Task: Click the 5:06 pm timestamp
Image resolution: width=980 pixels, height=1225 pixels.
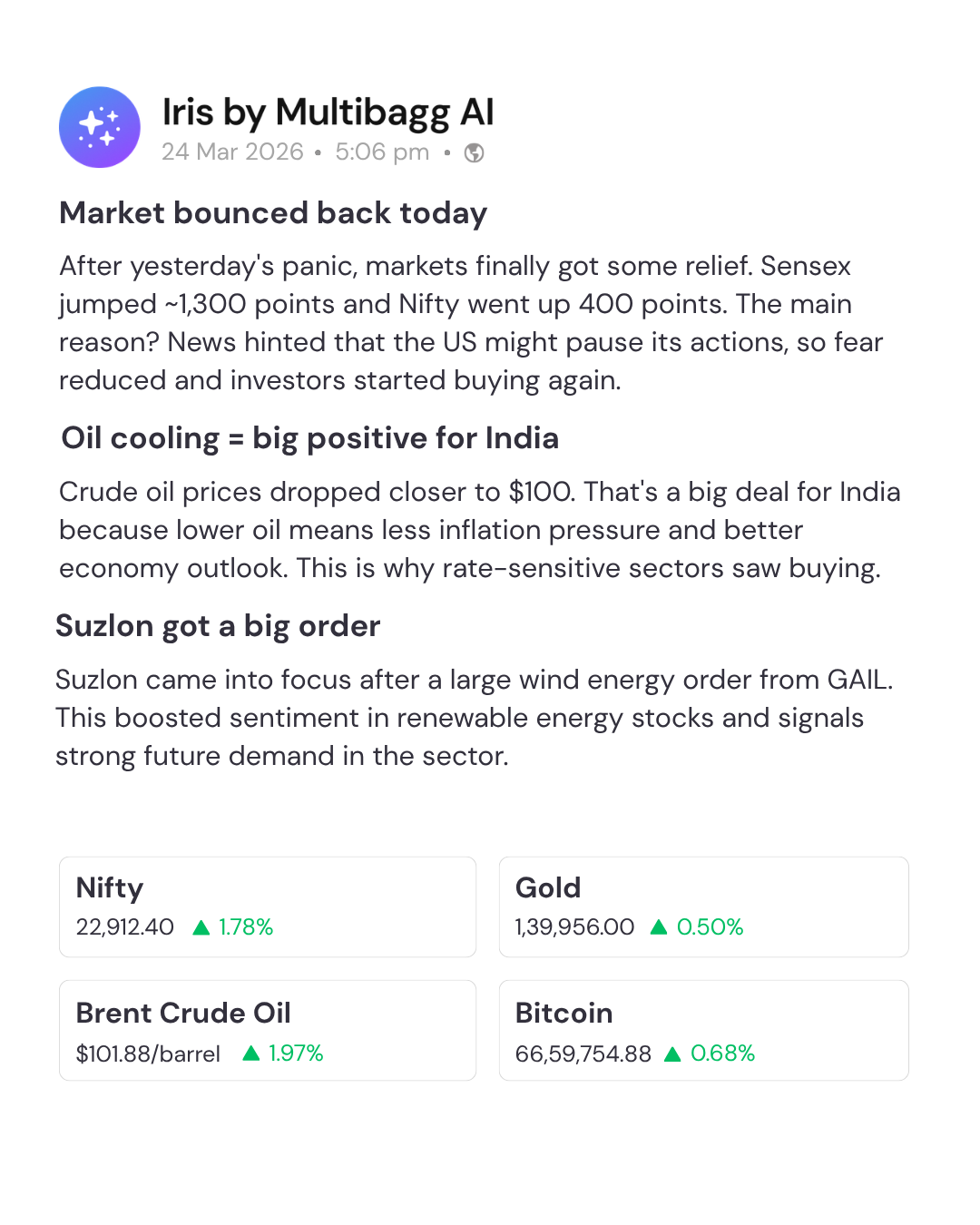Action: 382,152
